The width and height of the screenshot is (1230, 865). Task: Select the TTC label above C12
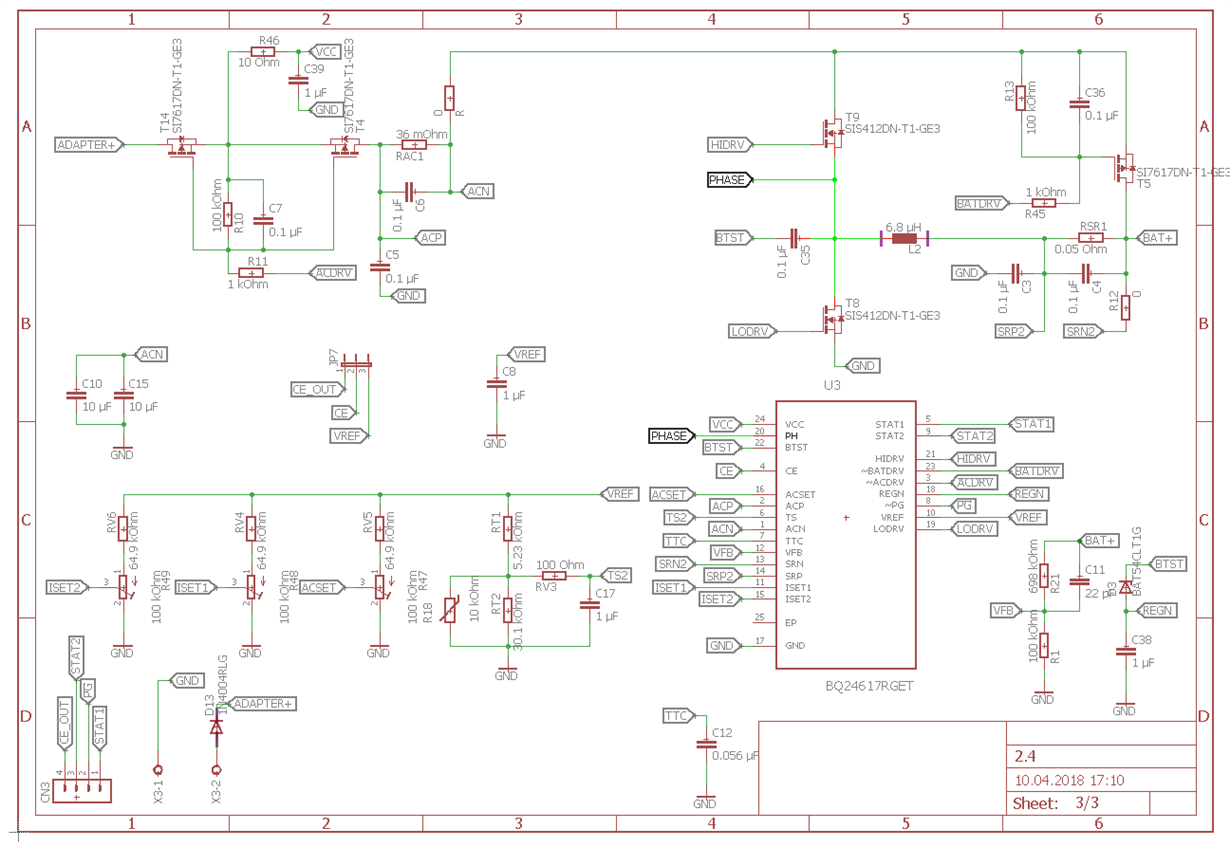point(679,716)
